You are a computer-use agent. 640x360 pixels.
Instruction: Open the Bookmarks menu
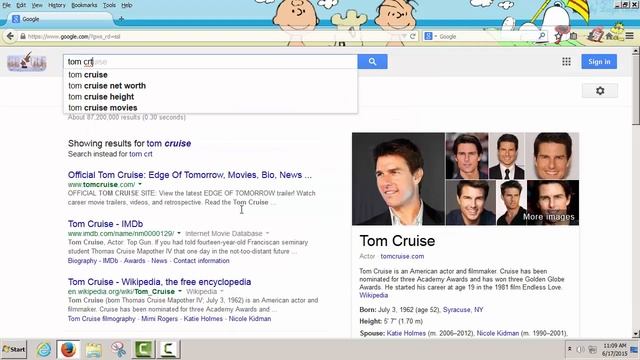84,5
